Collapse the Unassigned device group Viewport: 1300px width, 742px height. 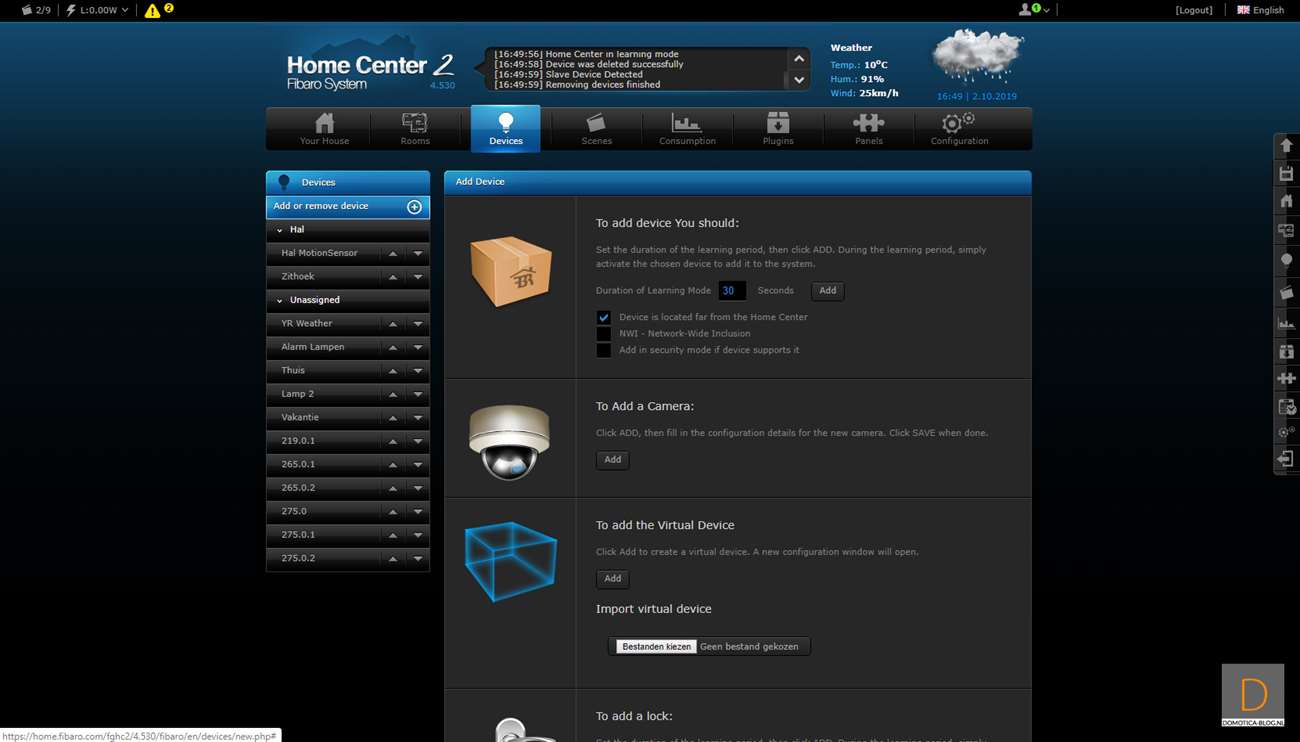click(x=280, y=300)
